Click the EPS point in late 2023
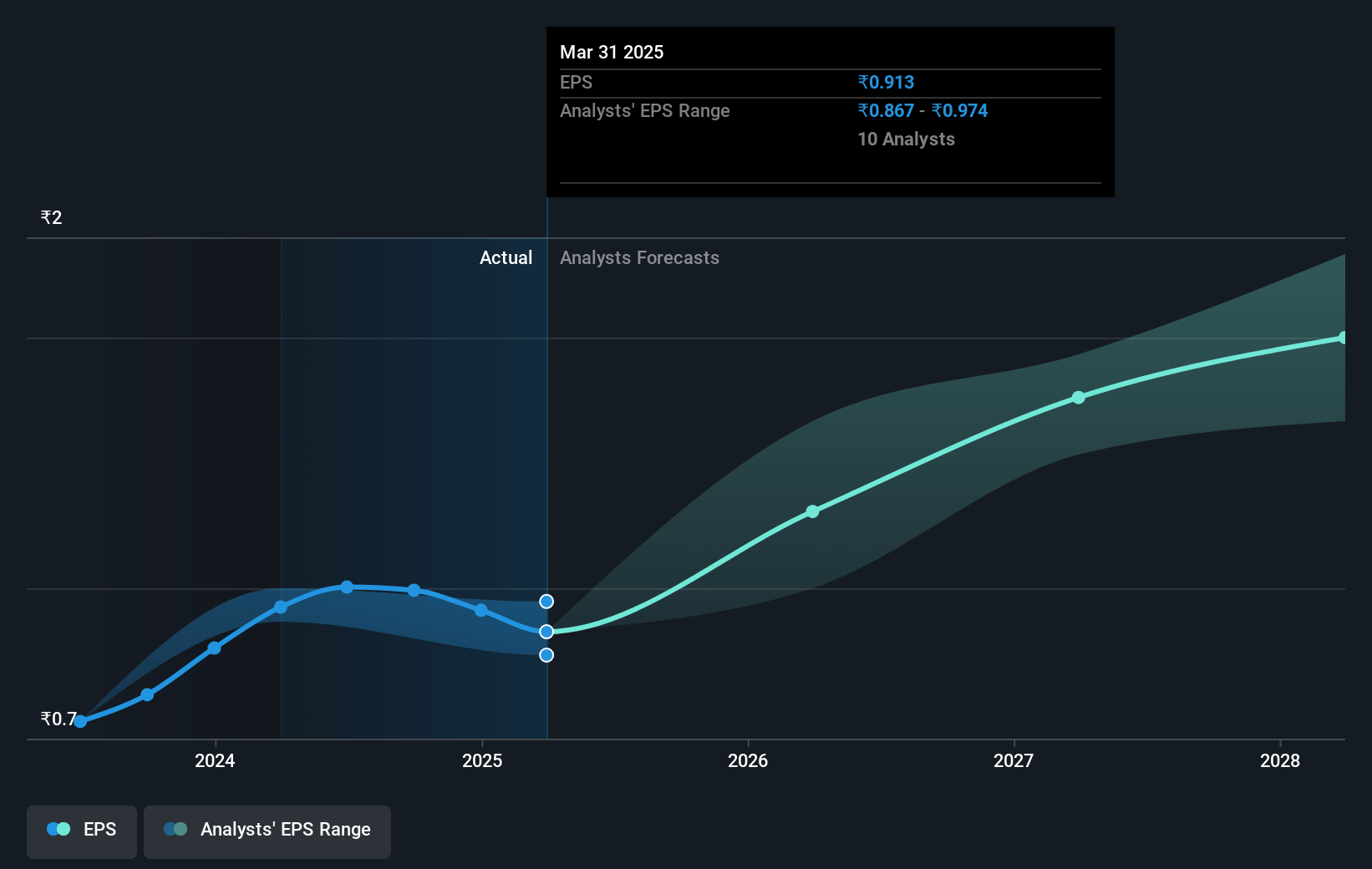 [x=147, y=695]
